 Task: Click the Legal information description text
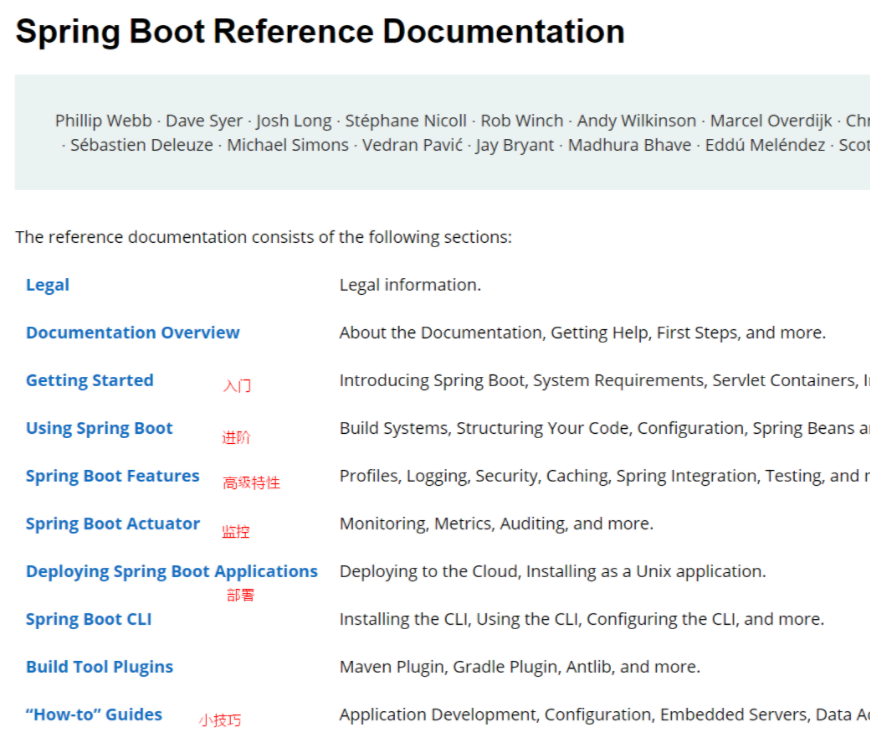tap(410, 285)
